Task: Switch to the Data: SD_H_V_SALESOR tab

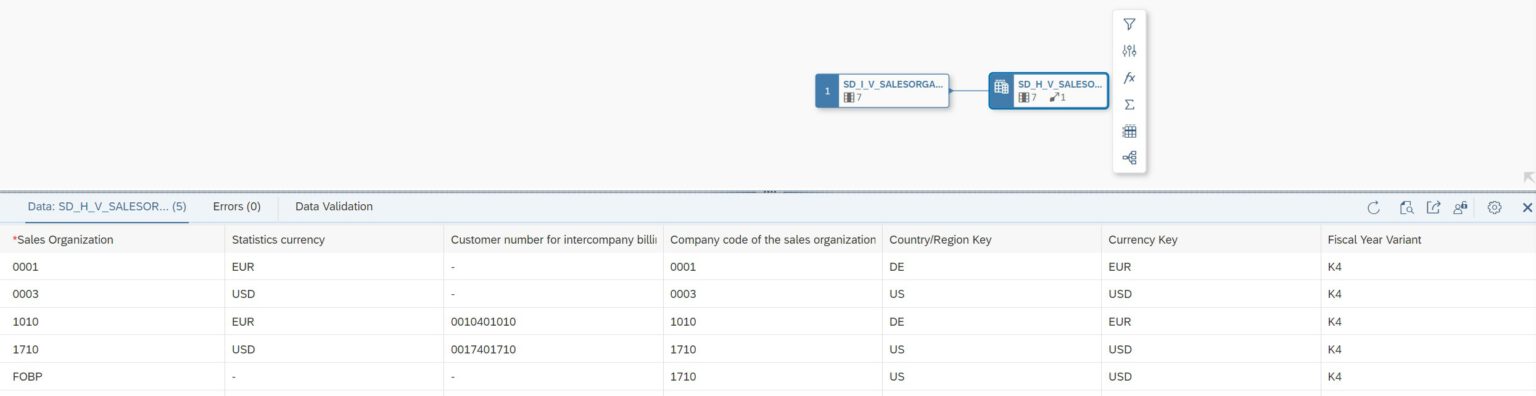Action: [107, 206]
